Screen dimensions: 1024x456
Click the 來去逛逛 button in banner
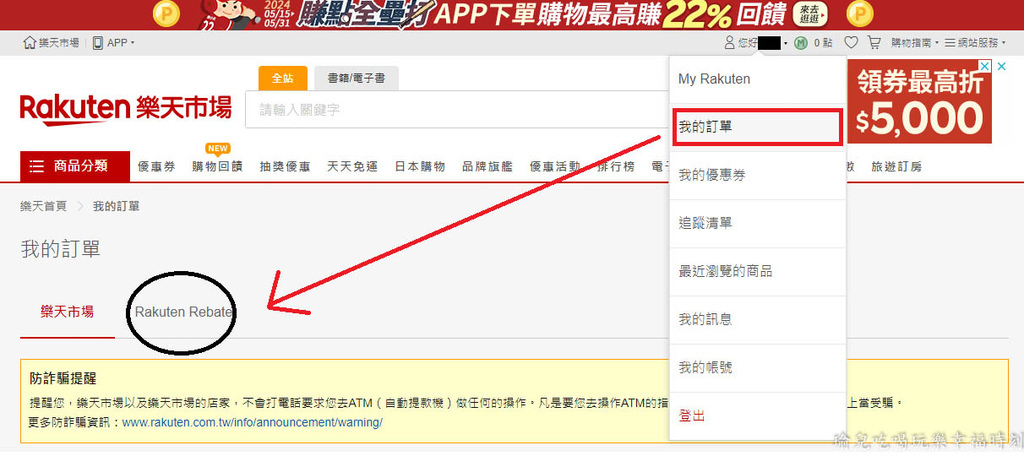click(x=810, y=14)
